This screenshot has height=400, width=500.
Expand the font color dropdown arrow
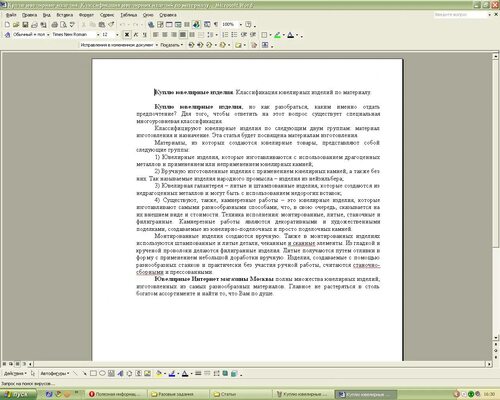297,35
